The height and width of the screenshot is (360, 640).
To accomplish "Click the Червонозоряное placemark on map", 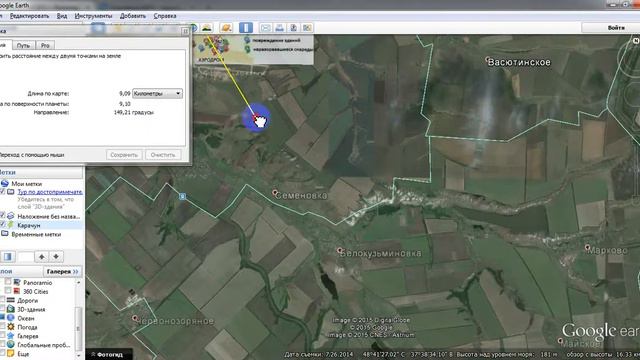I will tap(135, 318).
